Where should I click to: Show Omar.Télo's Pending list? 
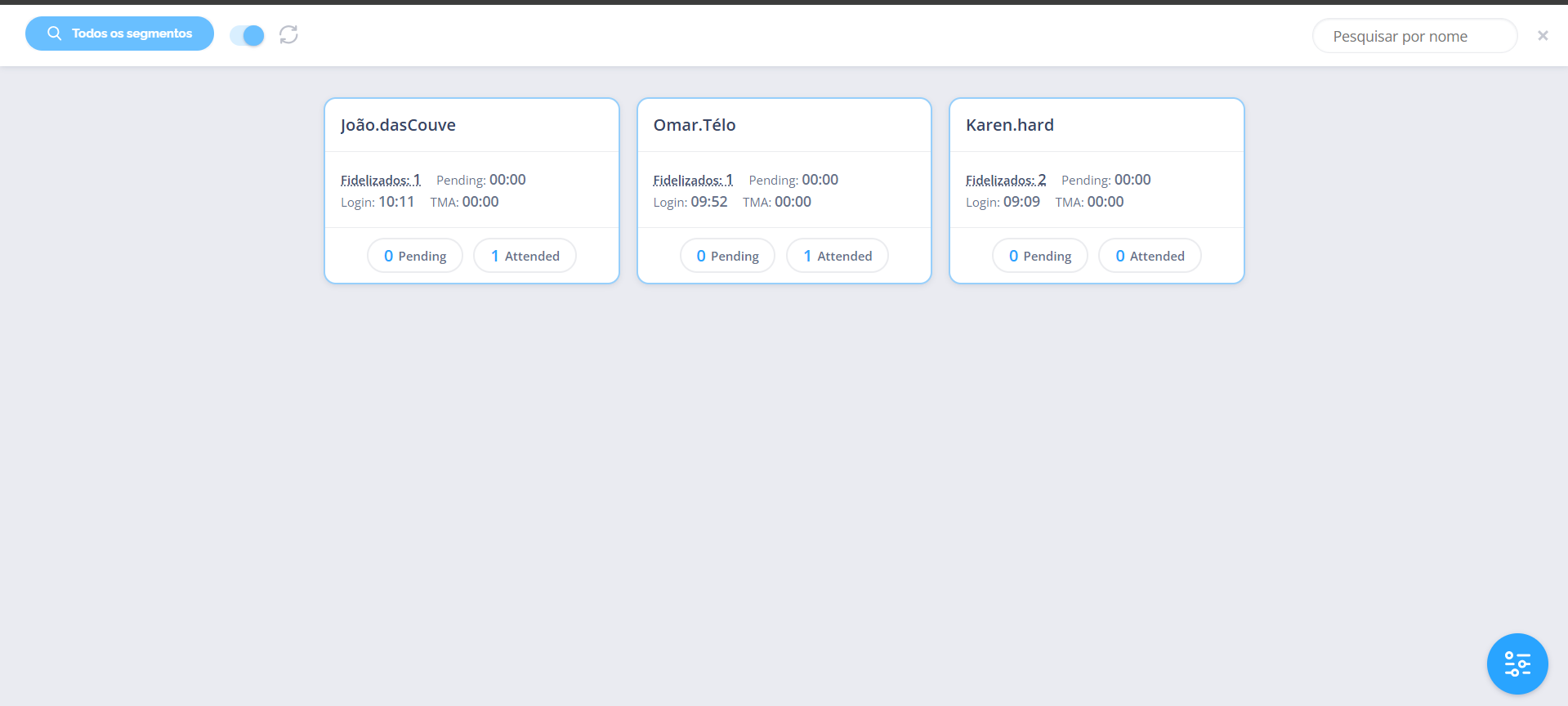click(727, 256)
